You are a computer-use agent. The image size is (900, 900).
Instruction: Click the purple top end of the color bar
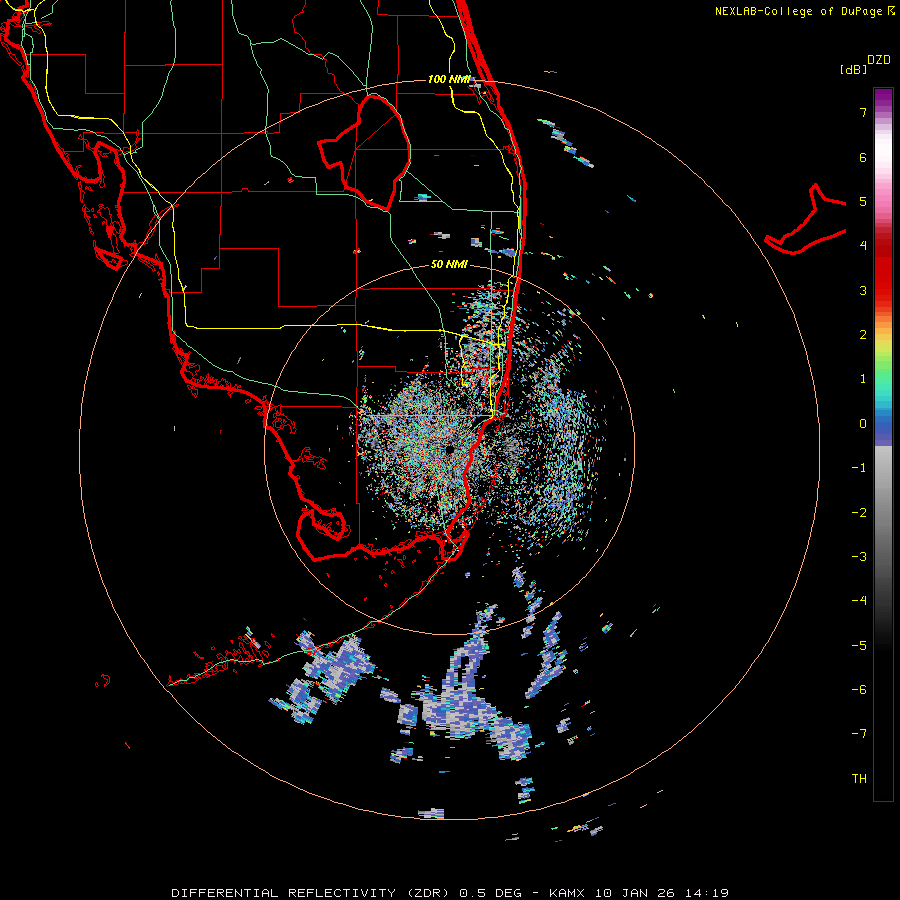883,99
